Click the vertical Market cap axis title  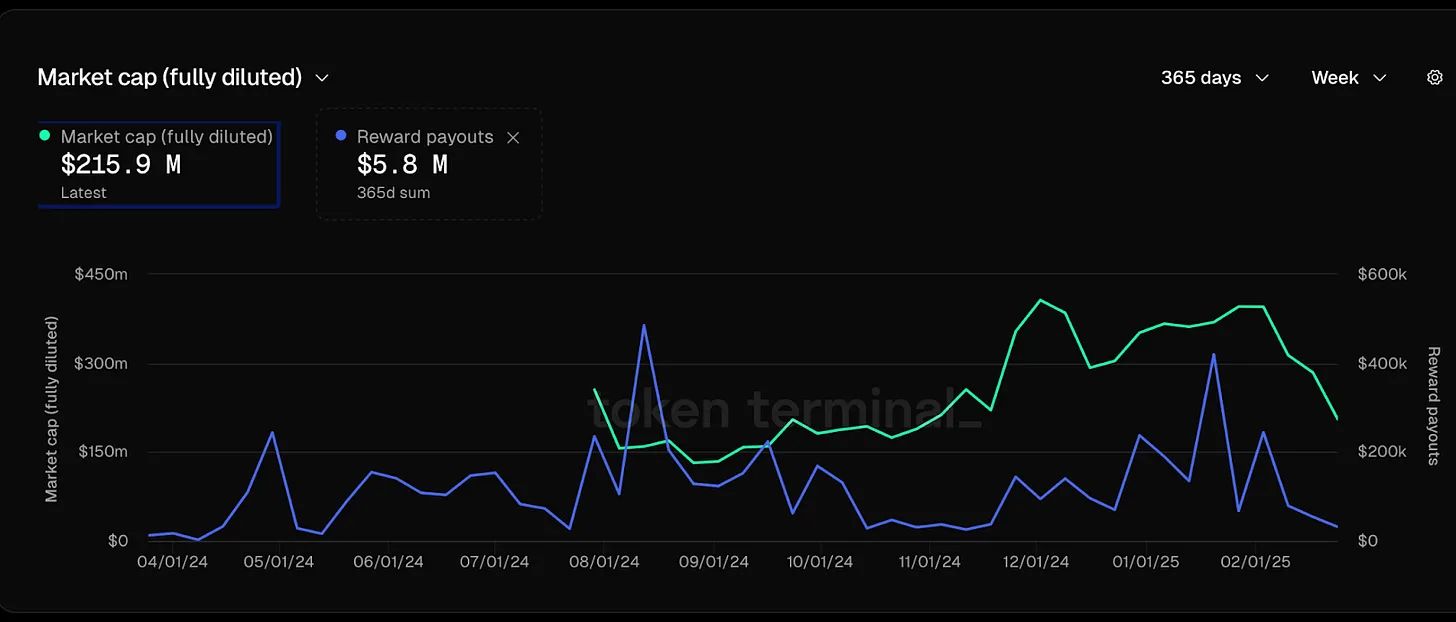point(52,408)
